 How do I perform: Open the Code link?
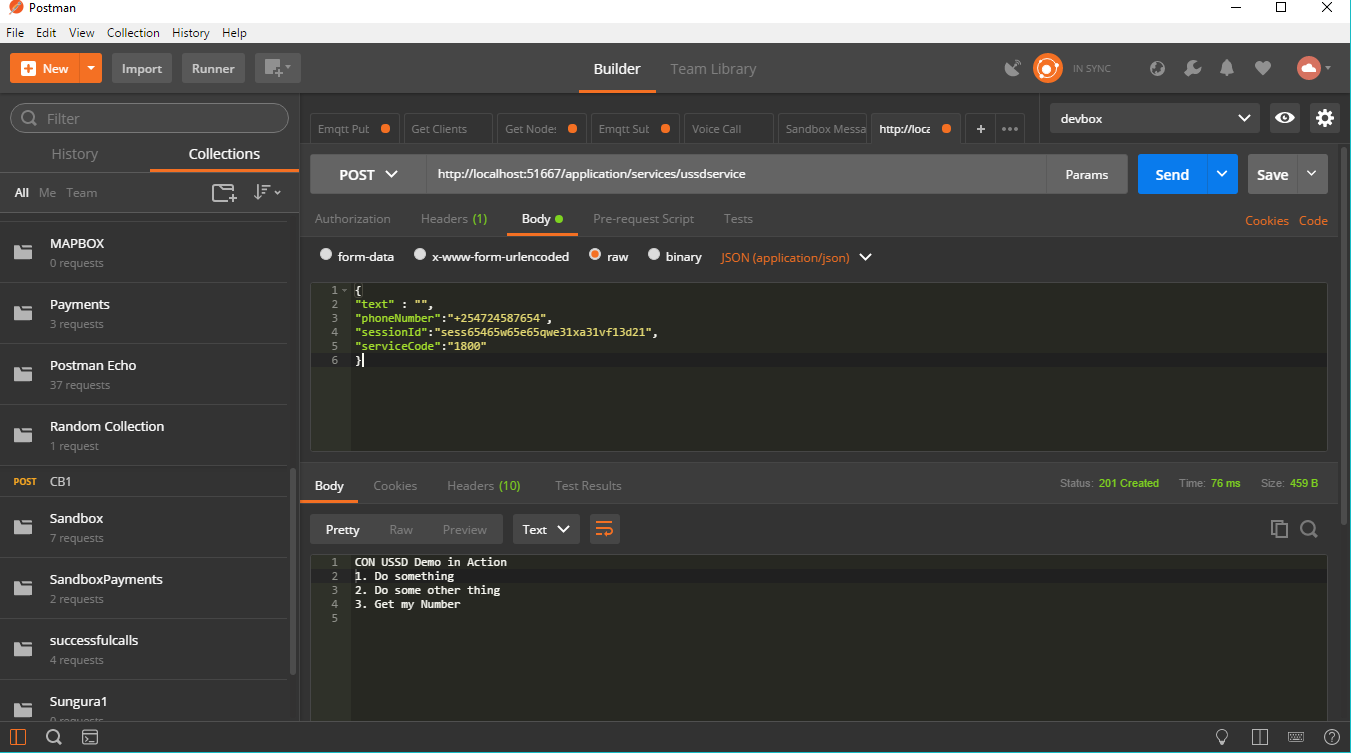pos(1313,221)
